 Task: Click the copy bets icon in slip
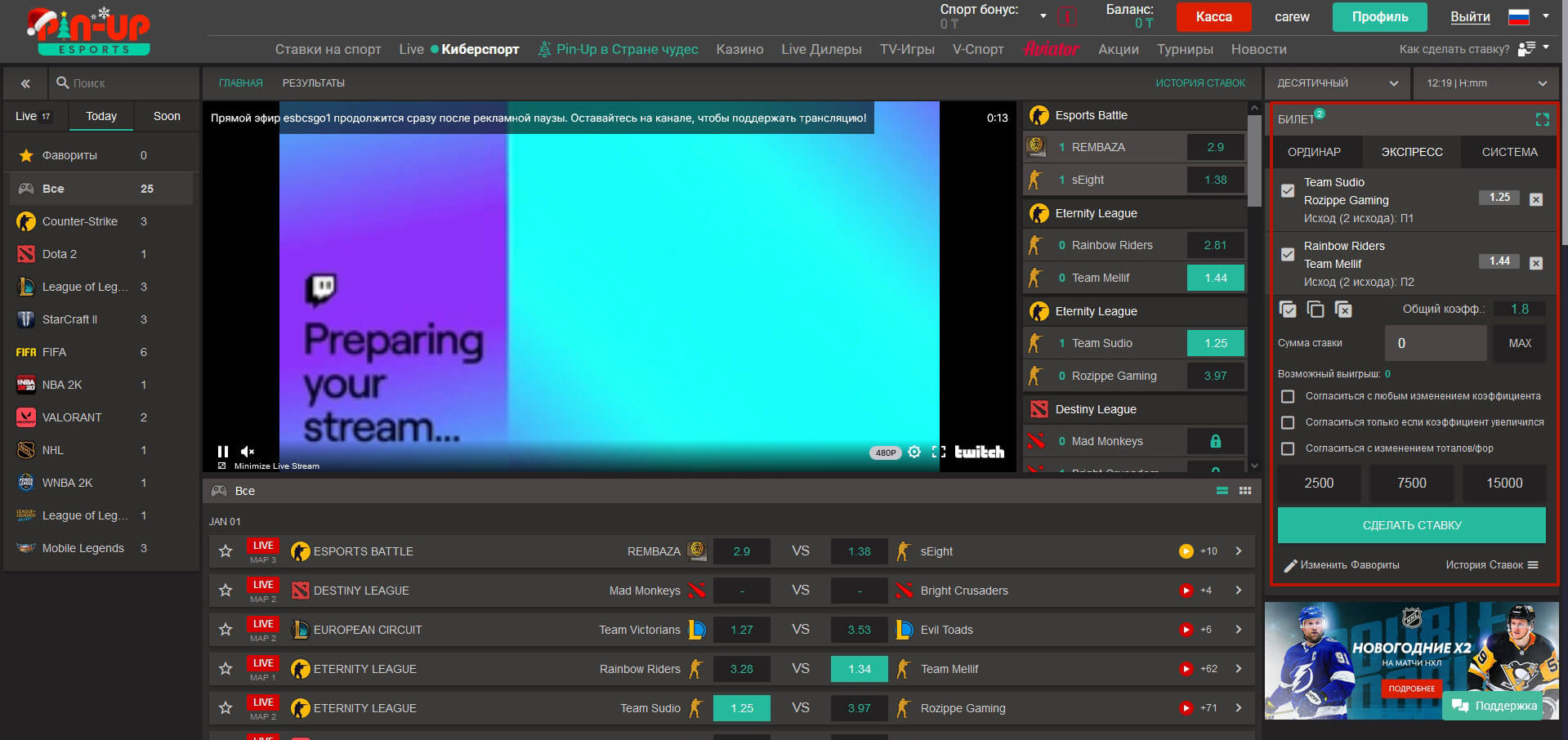(1316, 310)
